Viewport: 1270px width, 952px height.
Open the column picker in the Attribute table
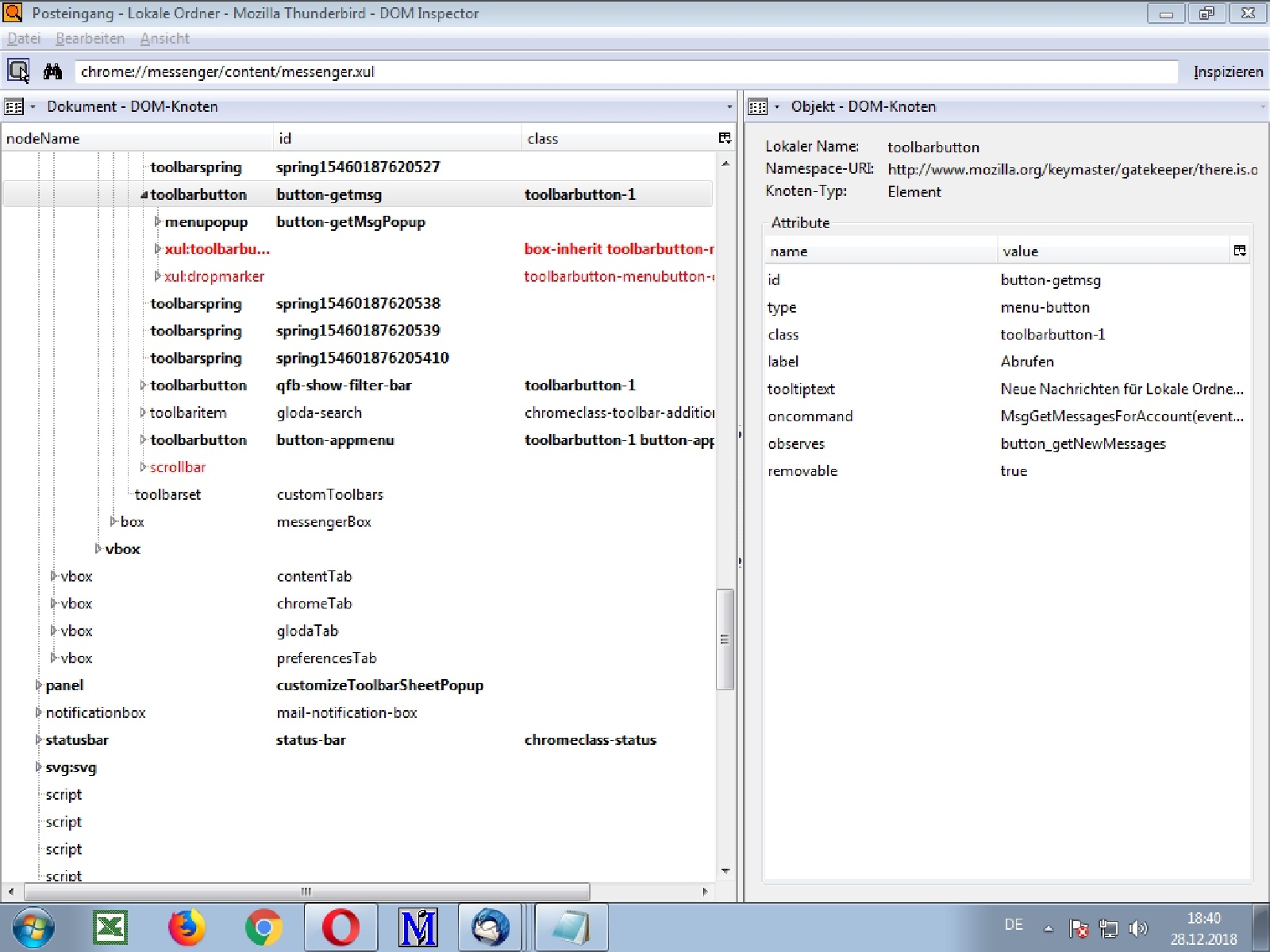click(x=1240, y=251)
